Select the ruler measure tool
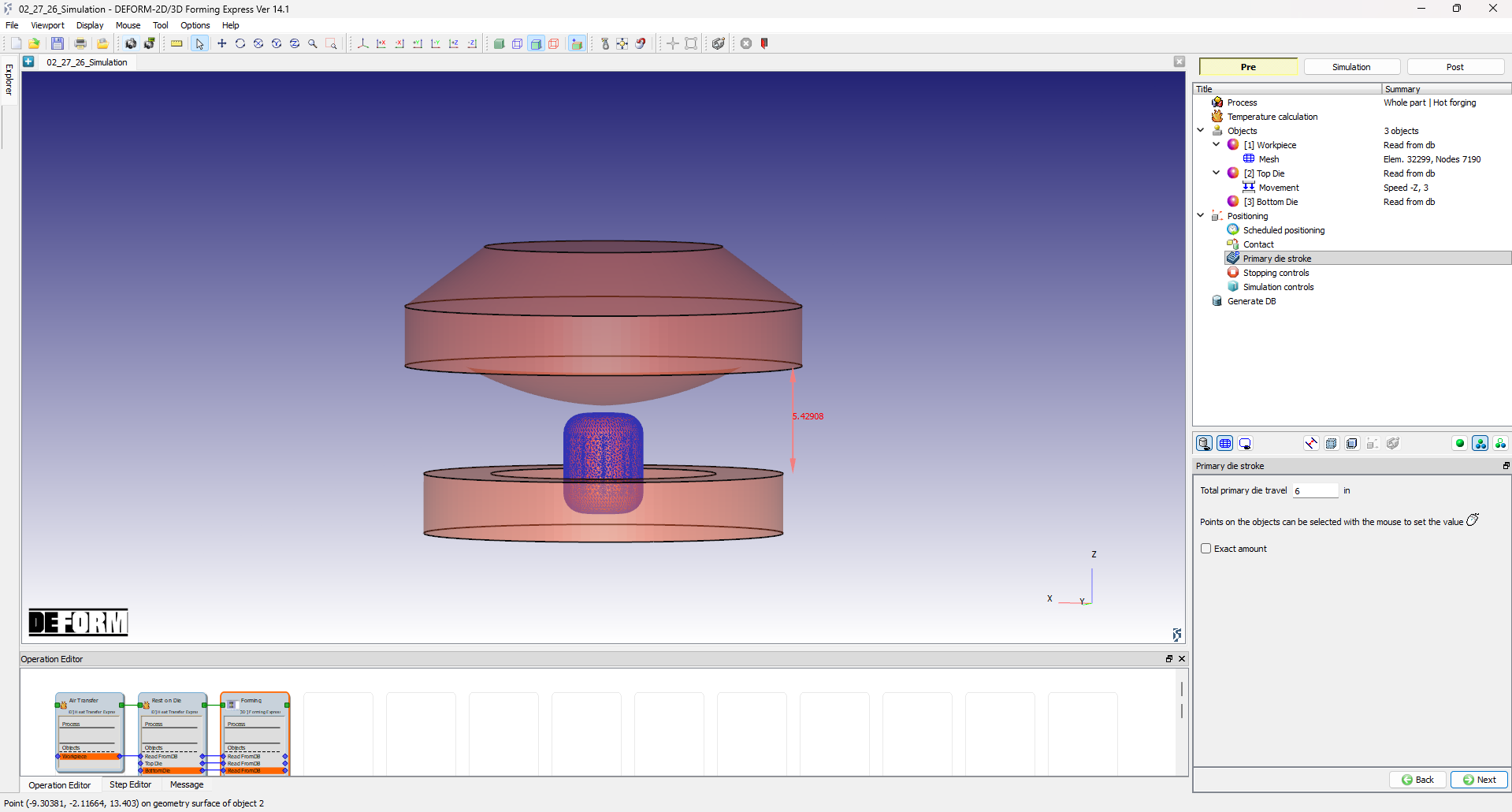 tap(176, 43)
